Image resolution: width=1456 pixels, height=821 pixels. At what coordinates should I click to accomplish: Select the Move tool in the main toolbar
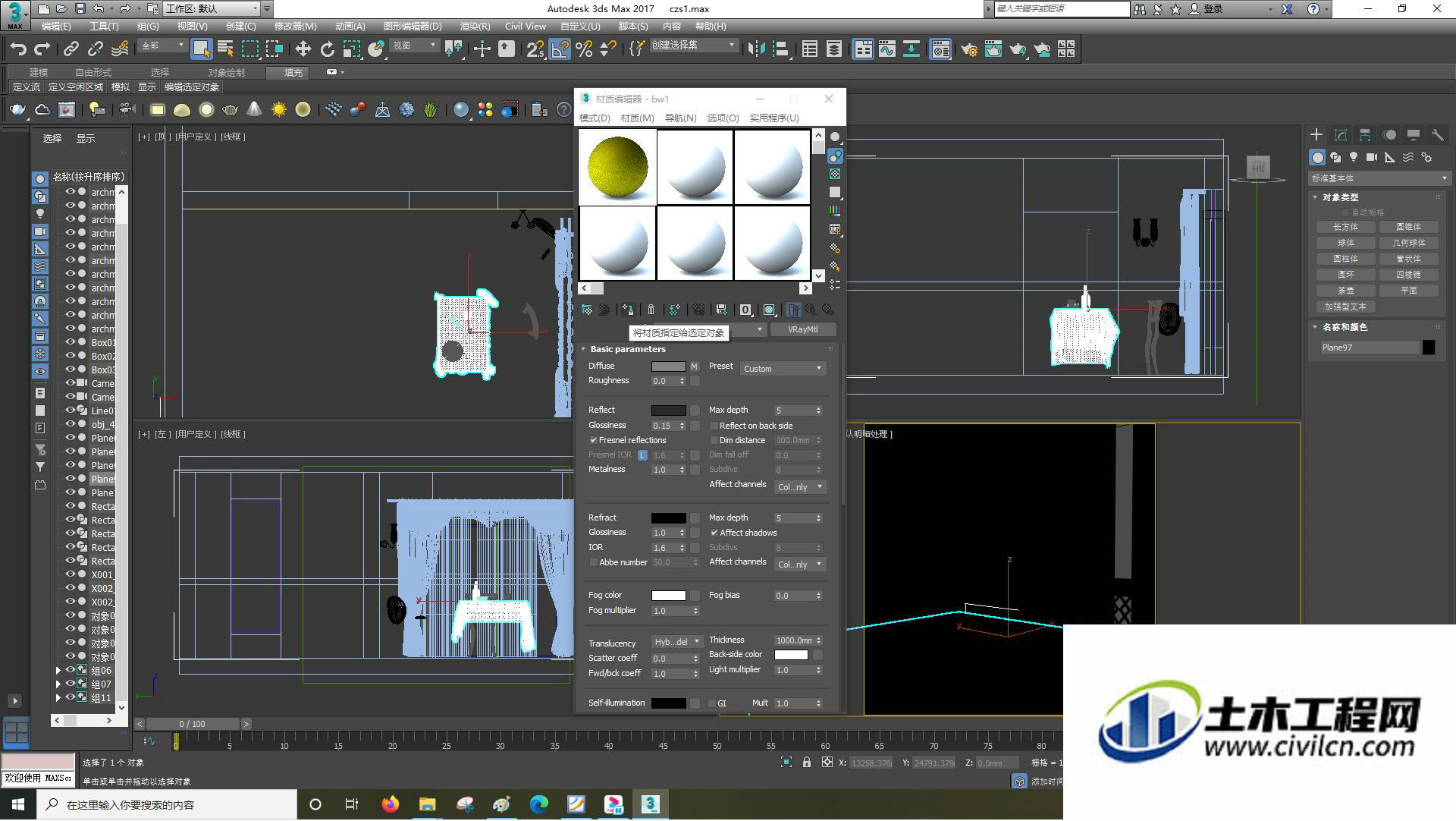[x=303, y=49]
